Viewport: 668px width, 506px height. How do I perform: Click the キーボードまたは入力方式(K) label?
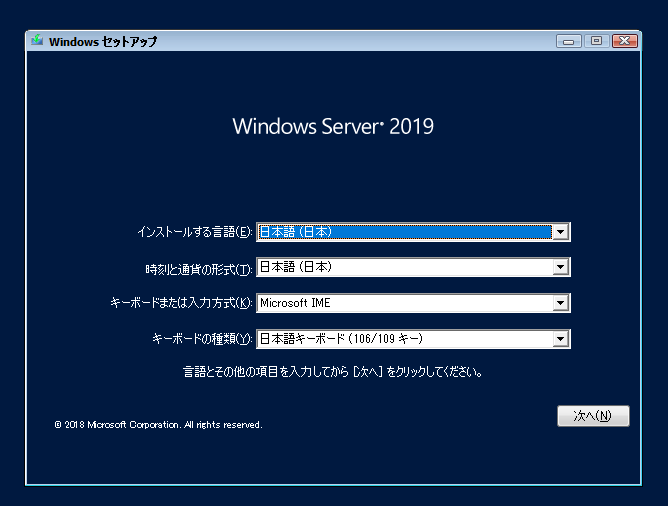click(x=181, y=303)
